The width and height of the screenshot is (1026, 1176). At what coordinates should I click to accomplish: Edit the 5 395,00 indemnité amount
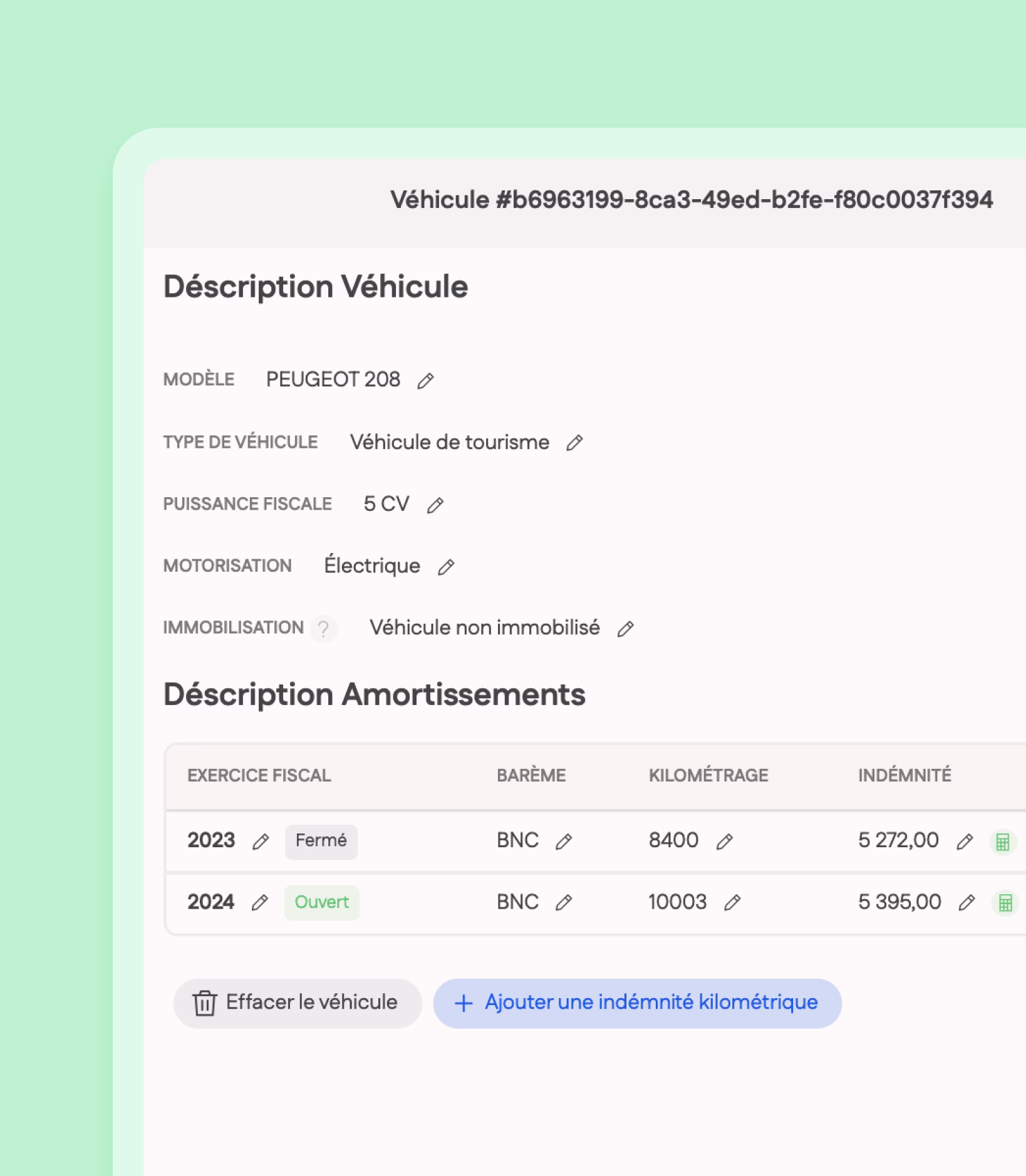tap(967, 903)
